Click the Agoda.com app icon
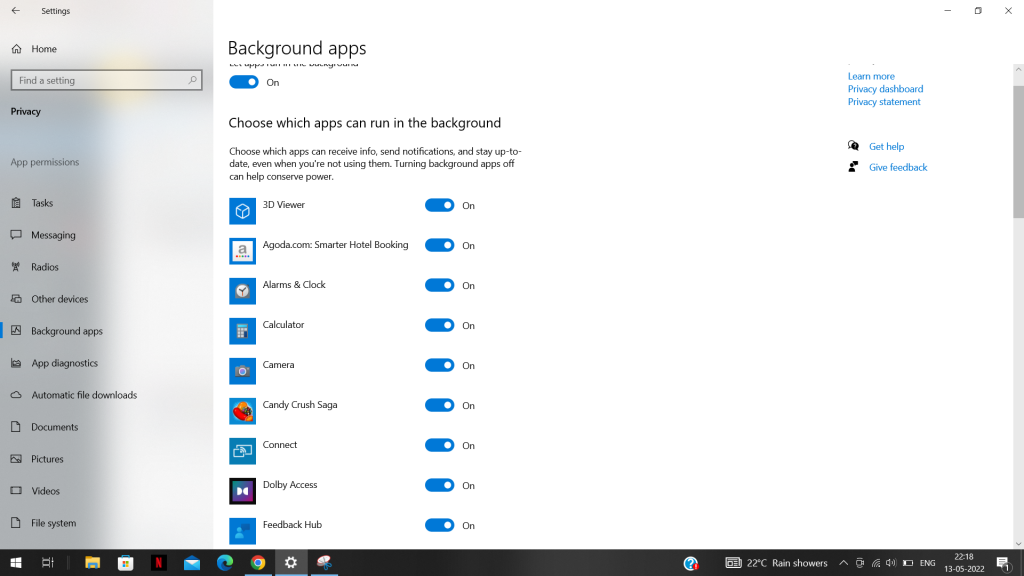Viewport: 1024px width, 576px height. [x=242, y=251]
